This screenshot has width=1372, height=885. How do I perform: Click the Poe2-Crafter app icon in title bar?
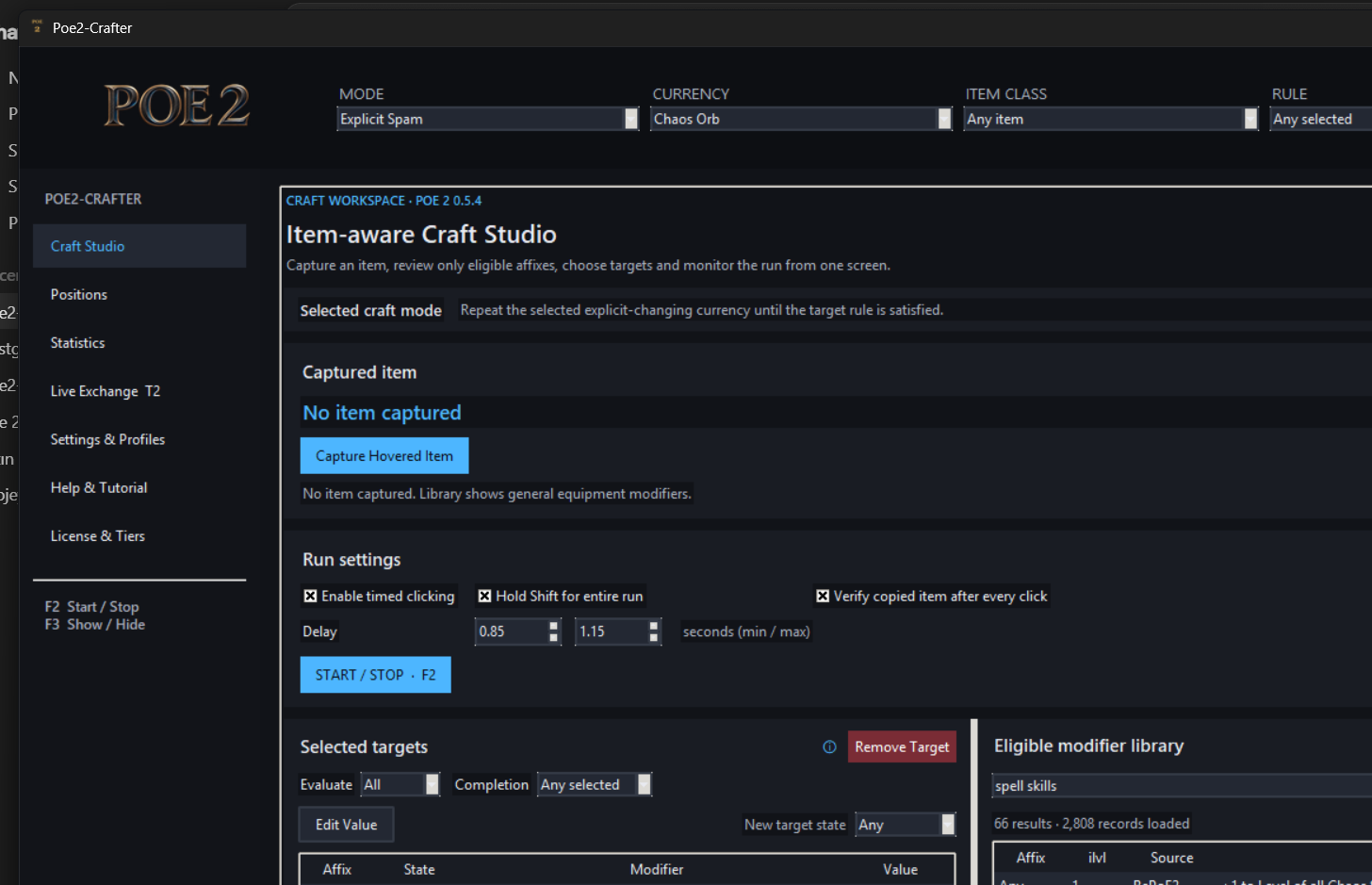coord(37,26)
